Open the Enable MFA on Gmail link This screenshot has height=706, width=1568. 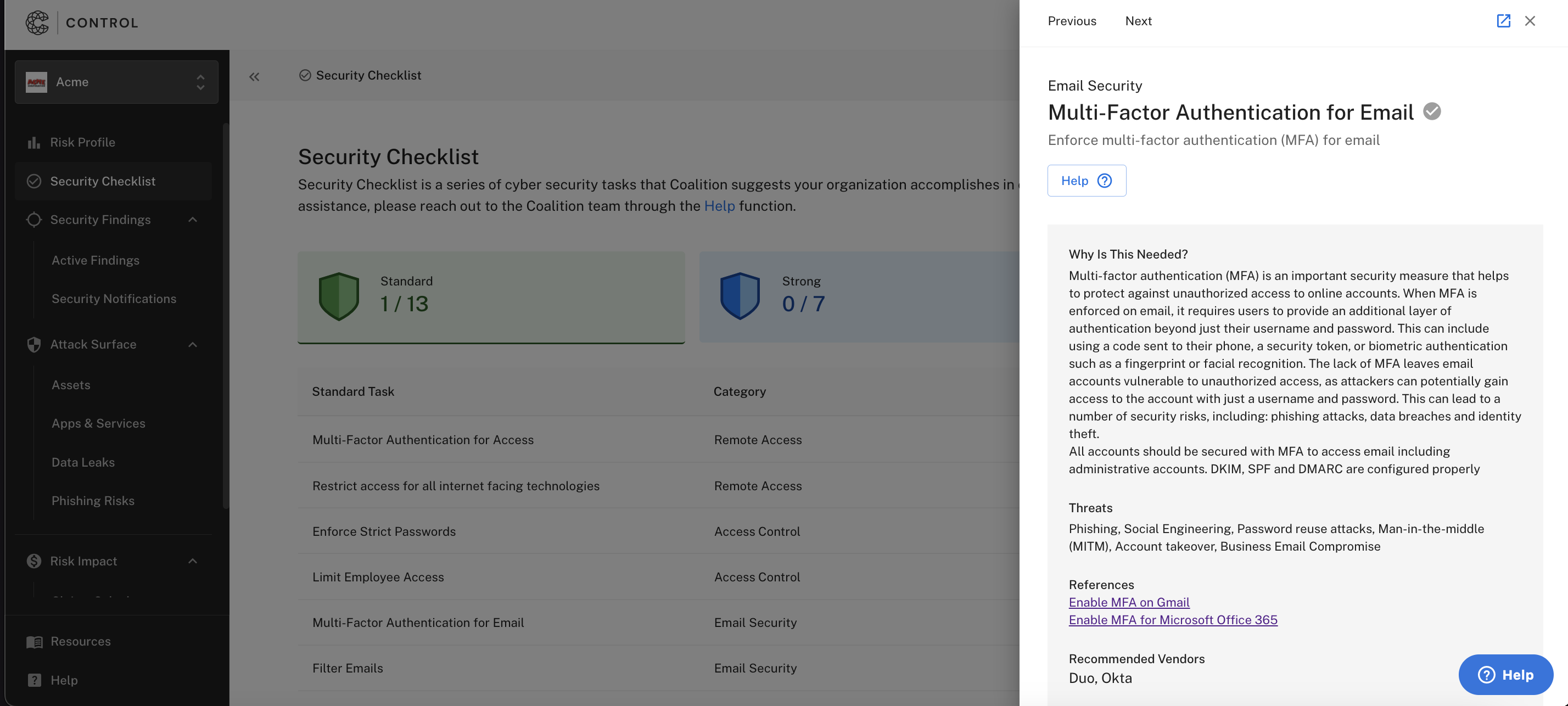pyautogui.click(x=1129, y=603)
